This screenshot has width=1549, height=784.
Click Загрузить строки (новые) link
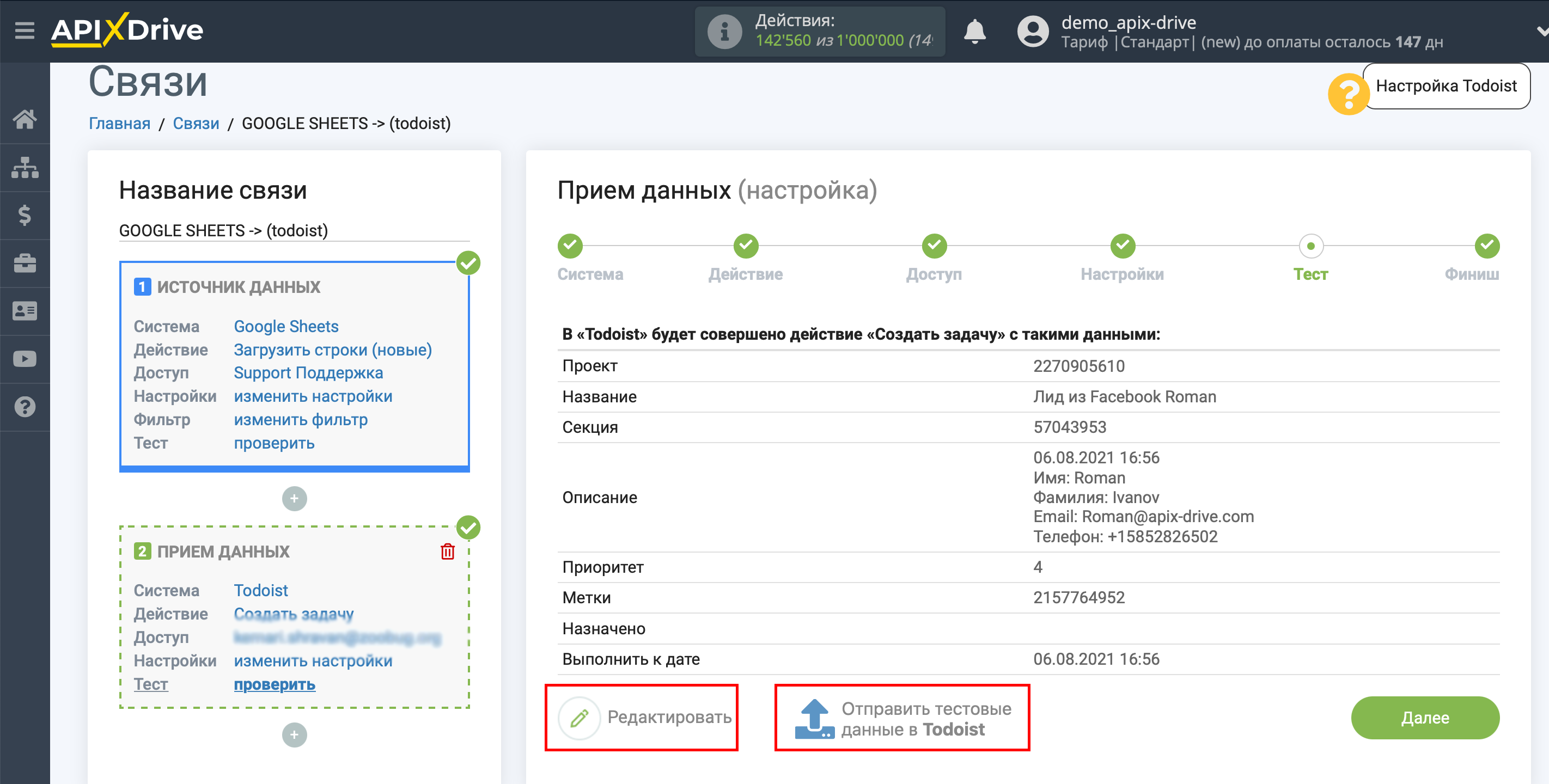[333, 350]
